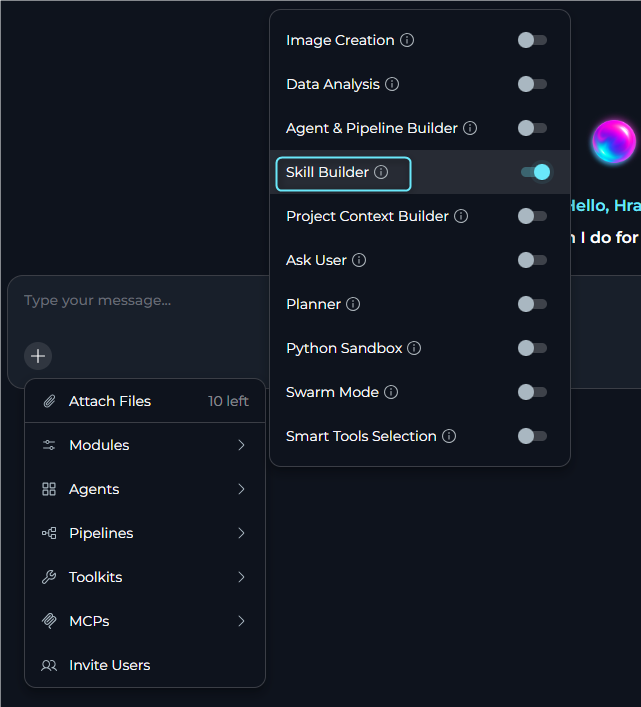Viewport: 641px width, 707px height.
Task: Open the info icon for Swarm Mode
Action: point(391,392)
